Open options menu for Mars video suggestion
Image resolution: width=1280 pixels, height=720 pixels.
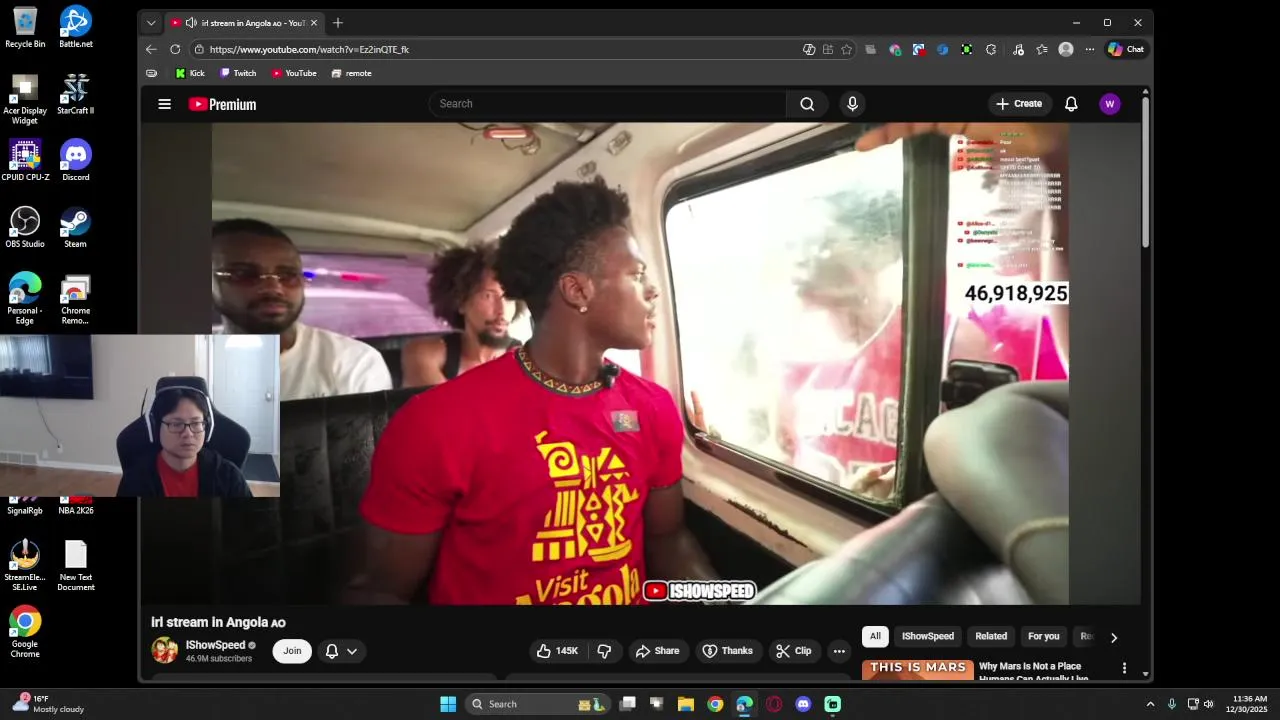[x=1124, y=668]
